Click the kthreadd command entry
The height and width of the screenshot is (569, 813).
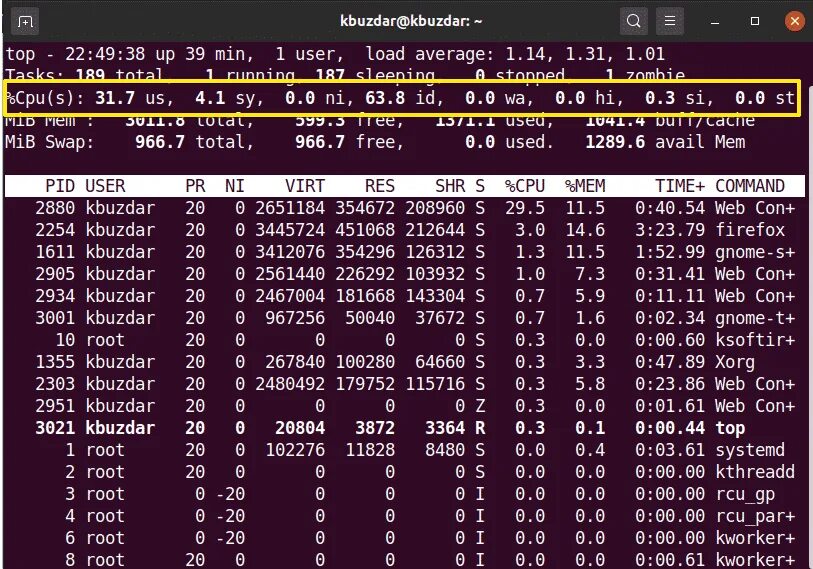pyautogui.click(x=755, y=472)
